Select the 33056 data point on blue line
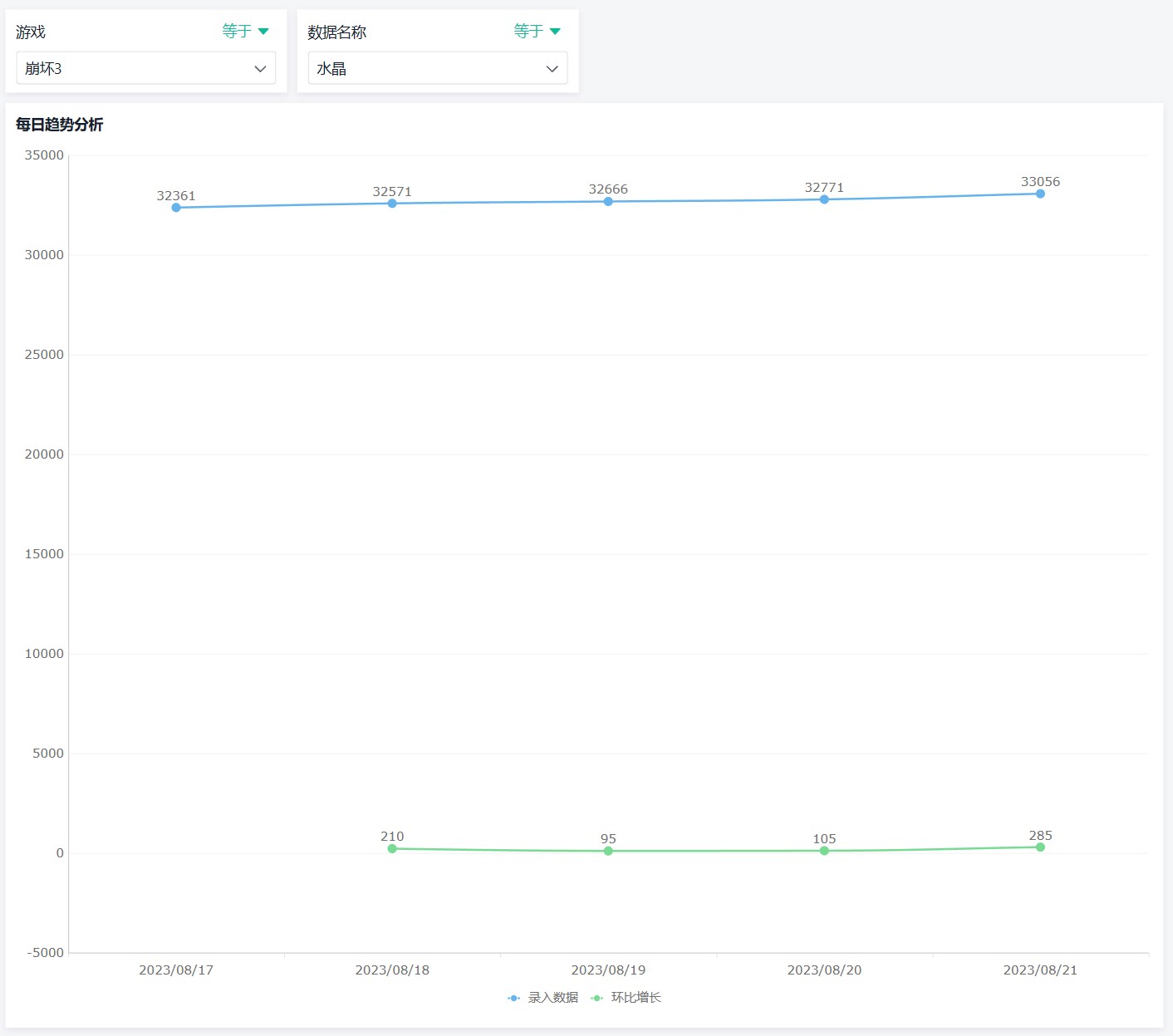The image size is (1173, 1036). point(1040,194)
